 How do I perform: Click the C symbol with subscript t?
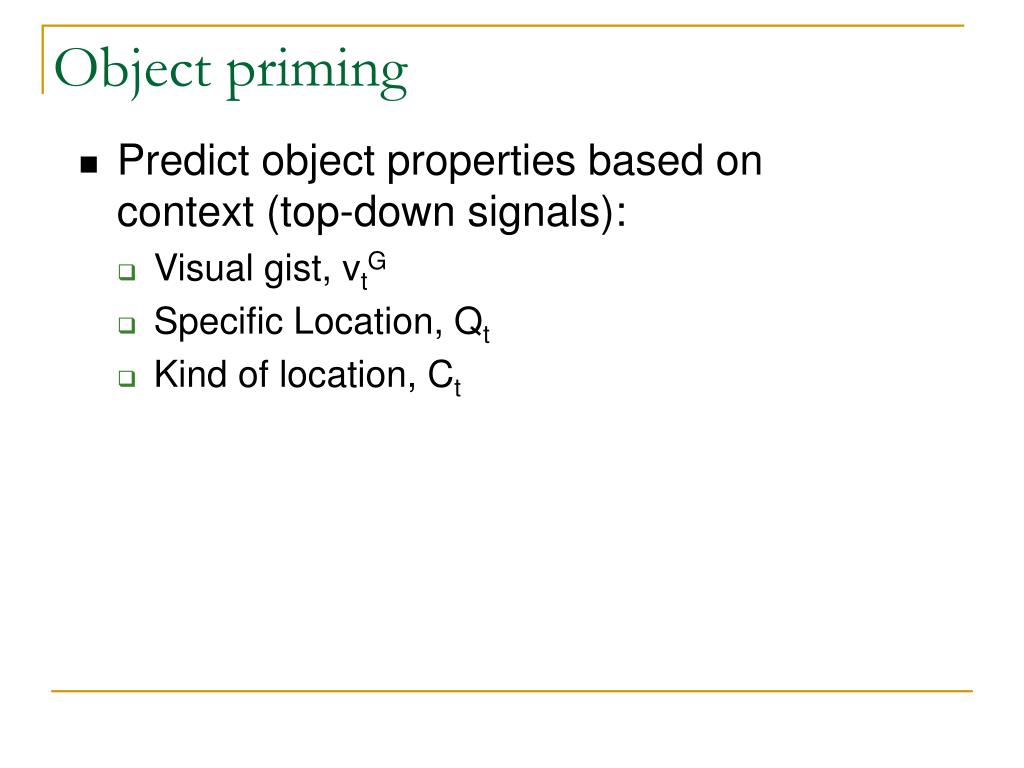(444, 377)
